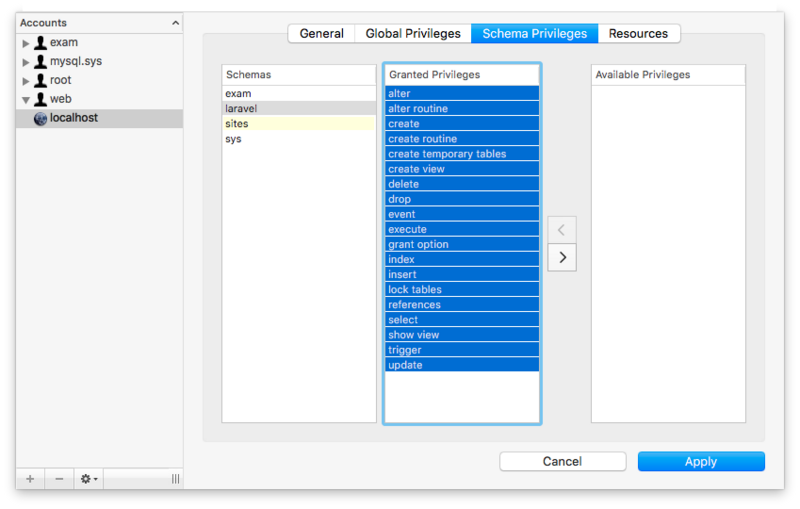
Task: Select the mysql.sys account name
Action: (76, 62)
